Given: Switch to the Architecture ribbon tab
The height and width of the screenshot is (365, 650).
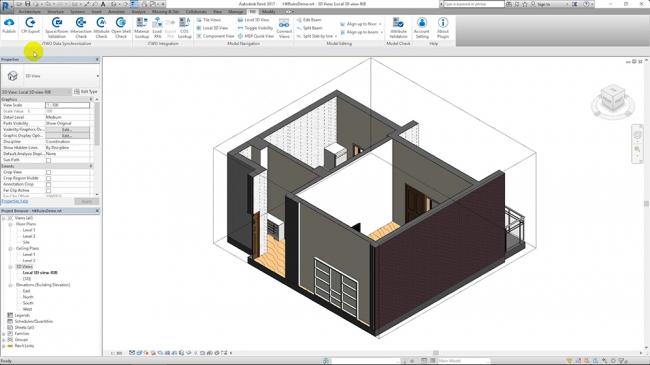Looking at the screenshot, I should [30, 12].
